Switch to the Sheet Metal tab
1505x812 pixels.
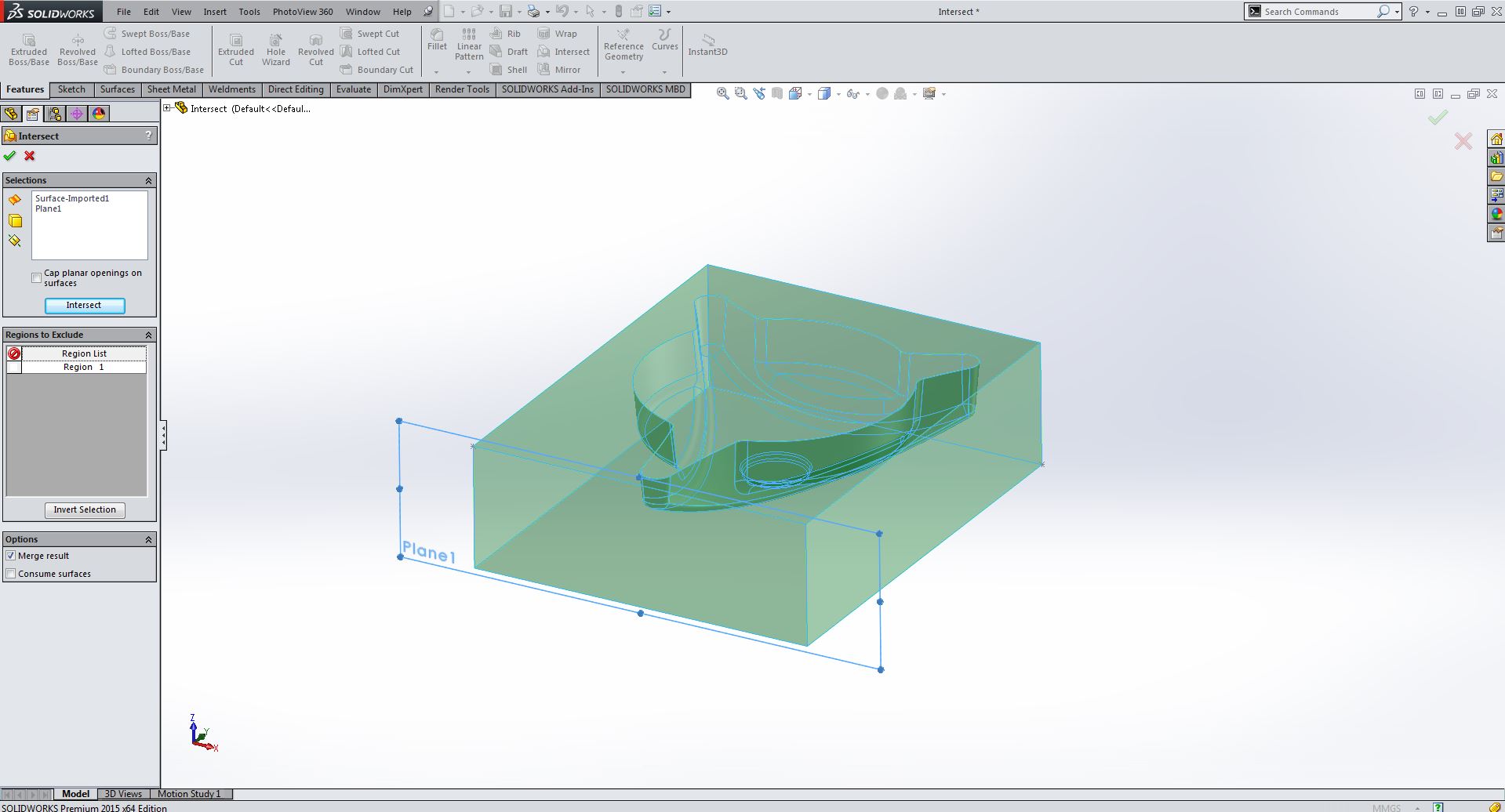[x=171, y=89]
